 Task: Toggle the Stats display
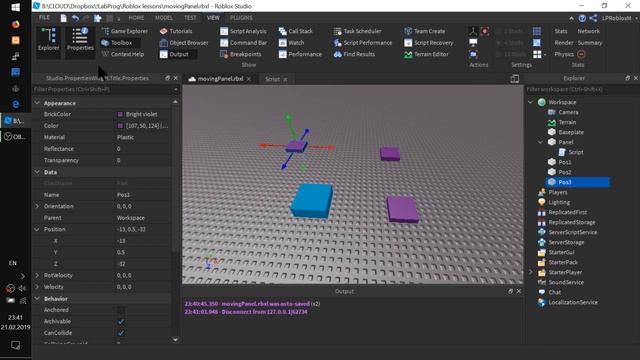coord(561,31)
